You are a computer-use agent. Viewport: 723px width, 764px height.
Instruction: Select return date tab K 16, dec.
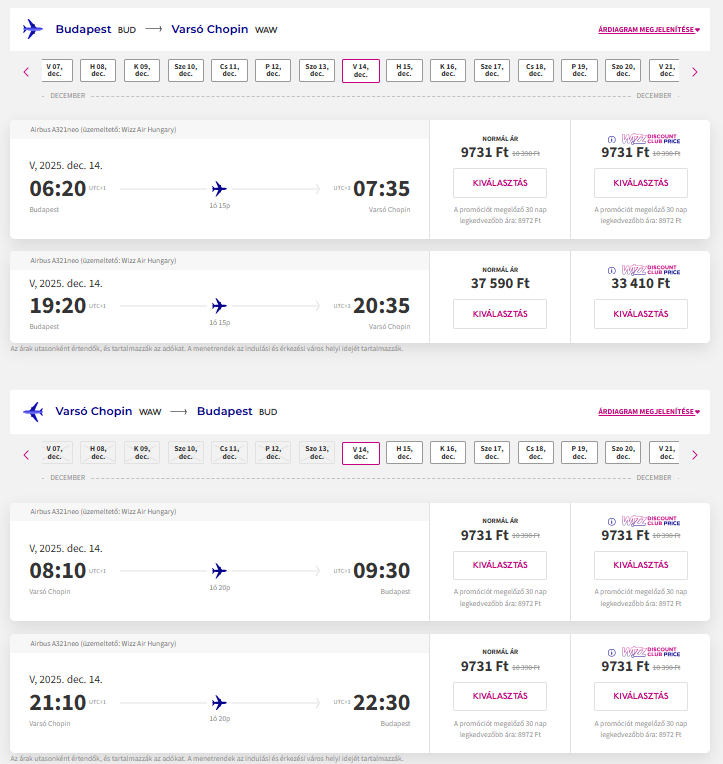click(448, 454)
